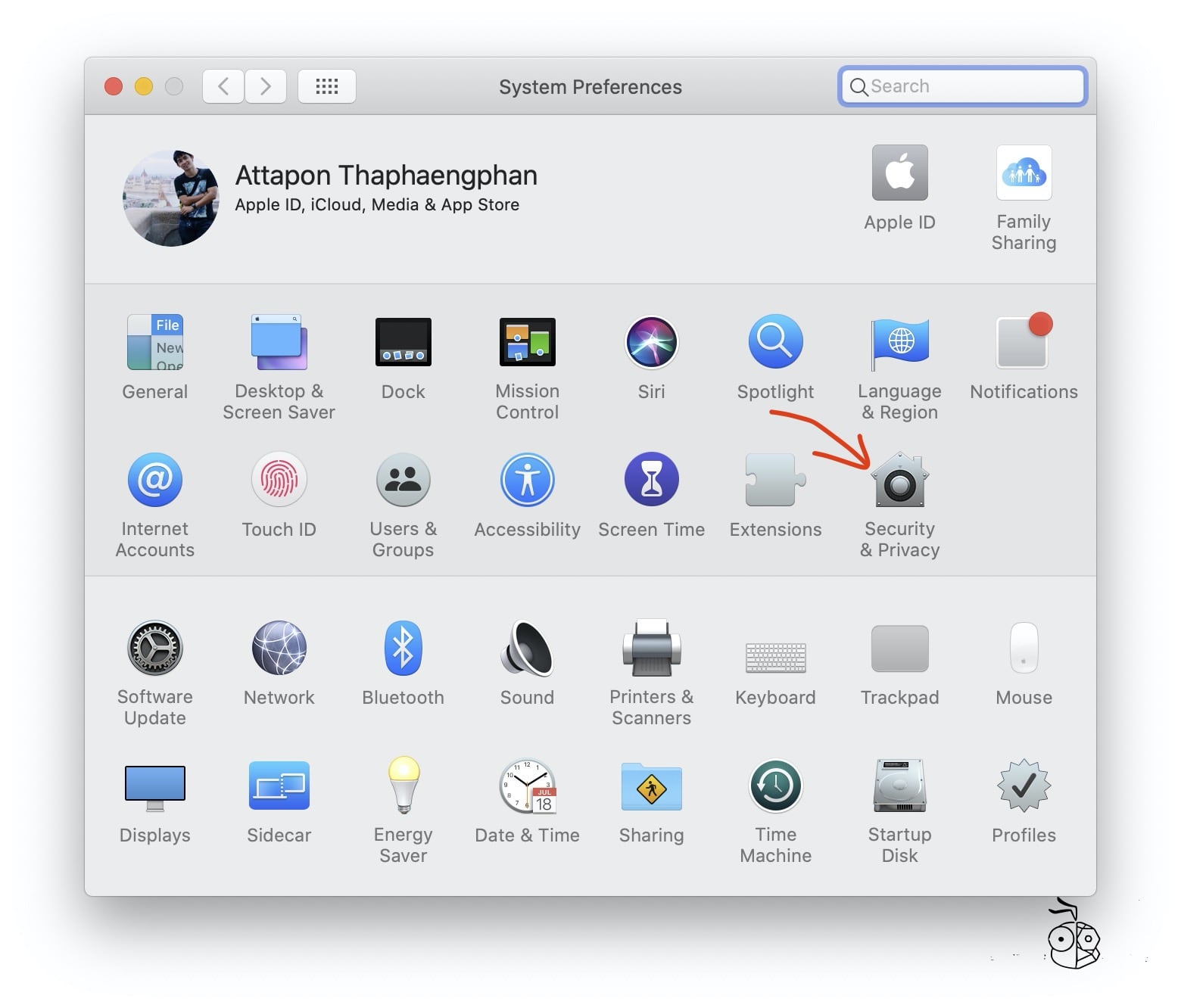This screenshot has width=1181, height=1008.
Task: Click Attapon's profile picture
Action: (171, 198)
